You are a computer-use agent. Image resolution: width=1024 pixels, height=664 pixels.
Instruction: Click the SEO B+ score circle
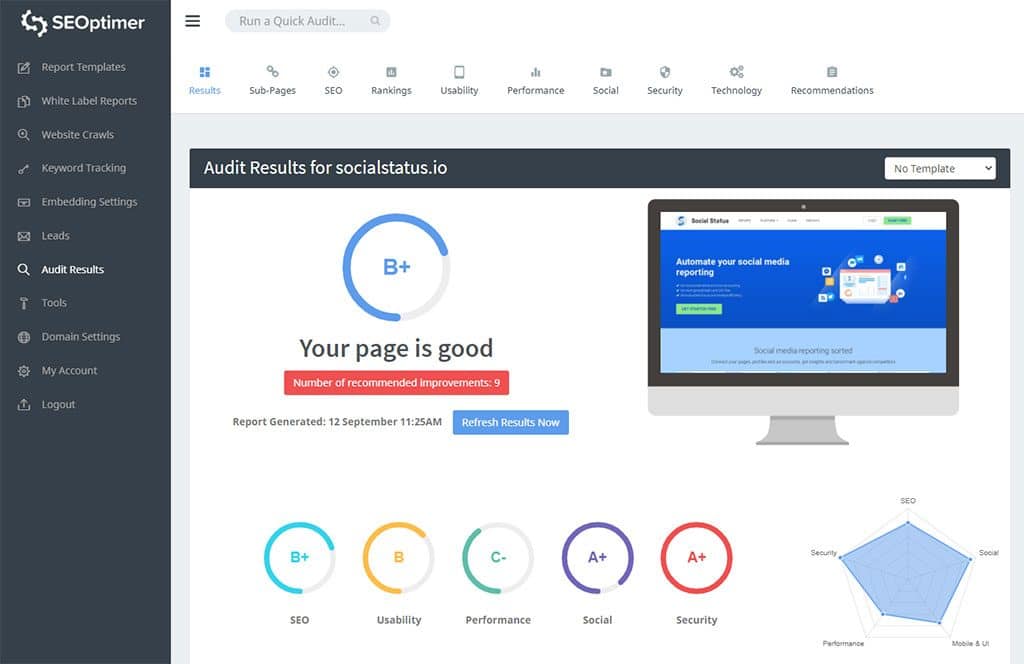point(300,558)
